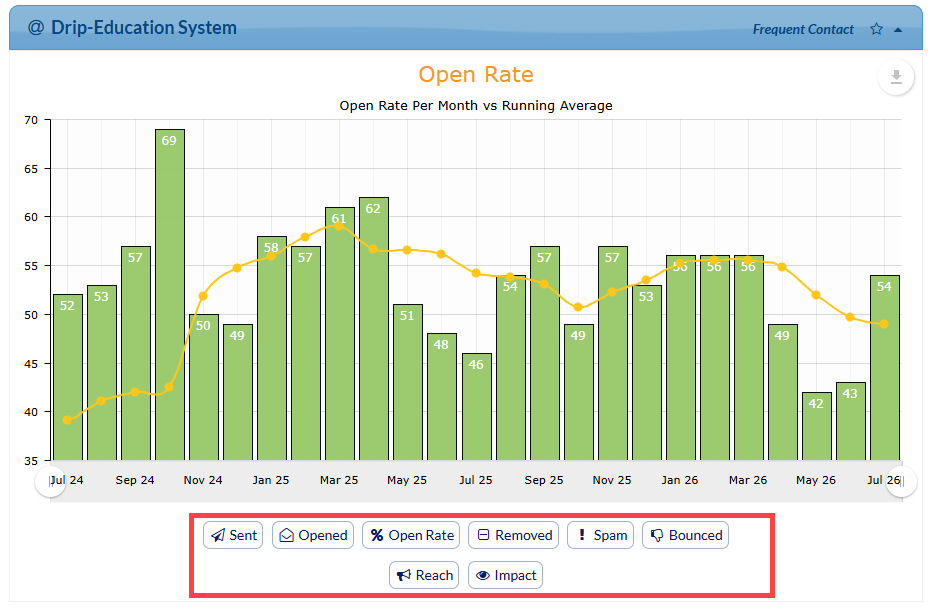Click the Jul 26 bar labeled 54
Screen dimensions: 932x607
coord(884,368)
